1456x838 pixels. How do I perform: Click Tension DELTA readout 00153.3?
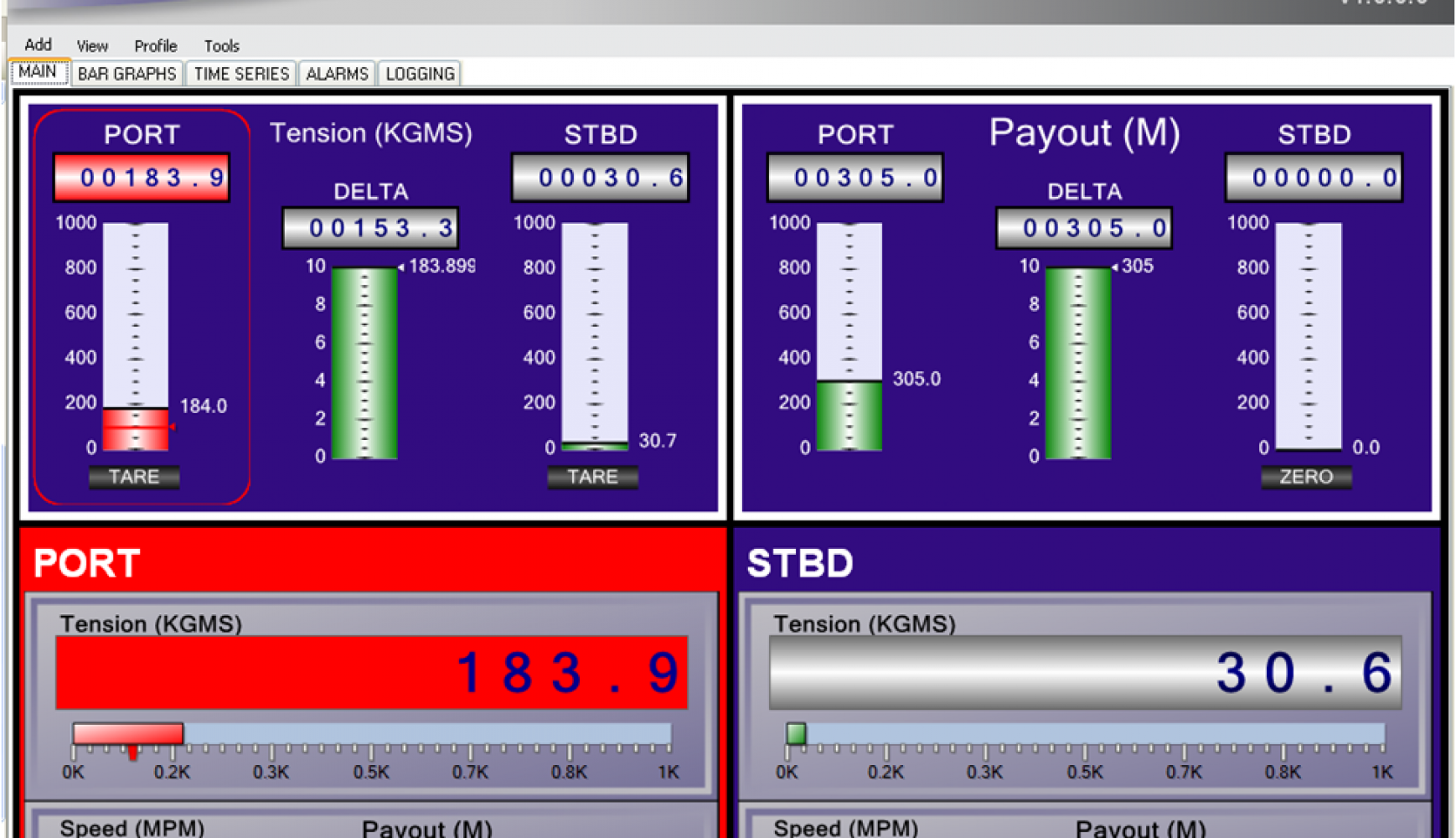[x=370, y=228]
